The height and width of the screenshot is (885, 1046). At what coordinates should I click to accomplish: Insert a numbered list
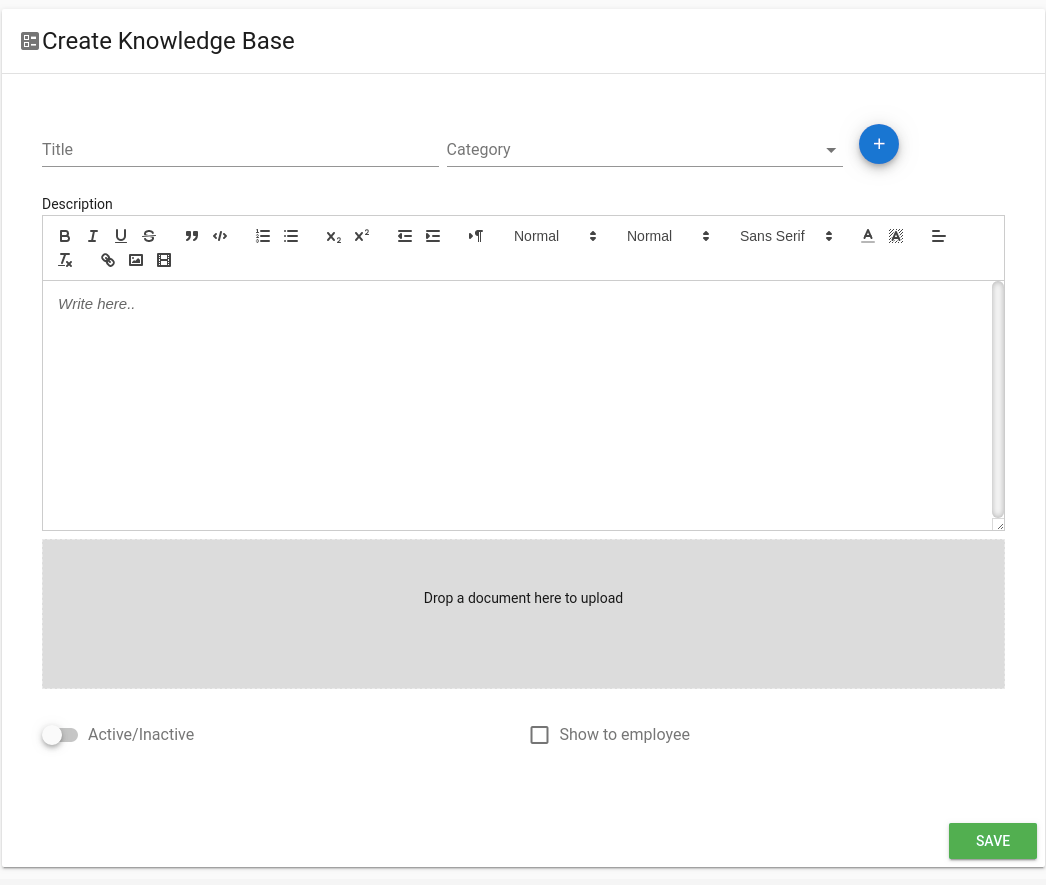263,236
